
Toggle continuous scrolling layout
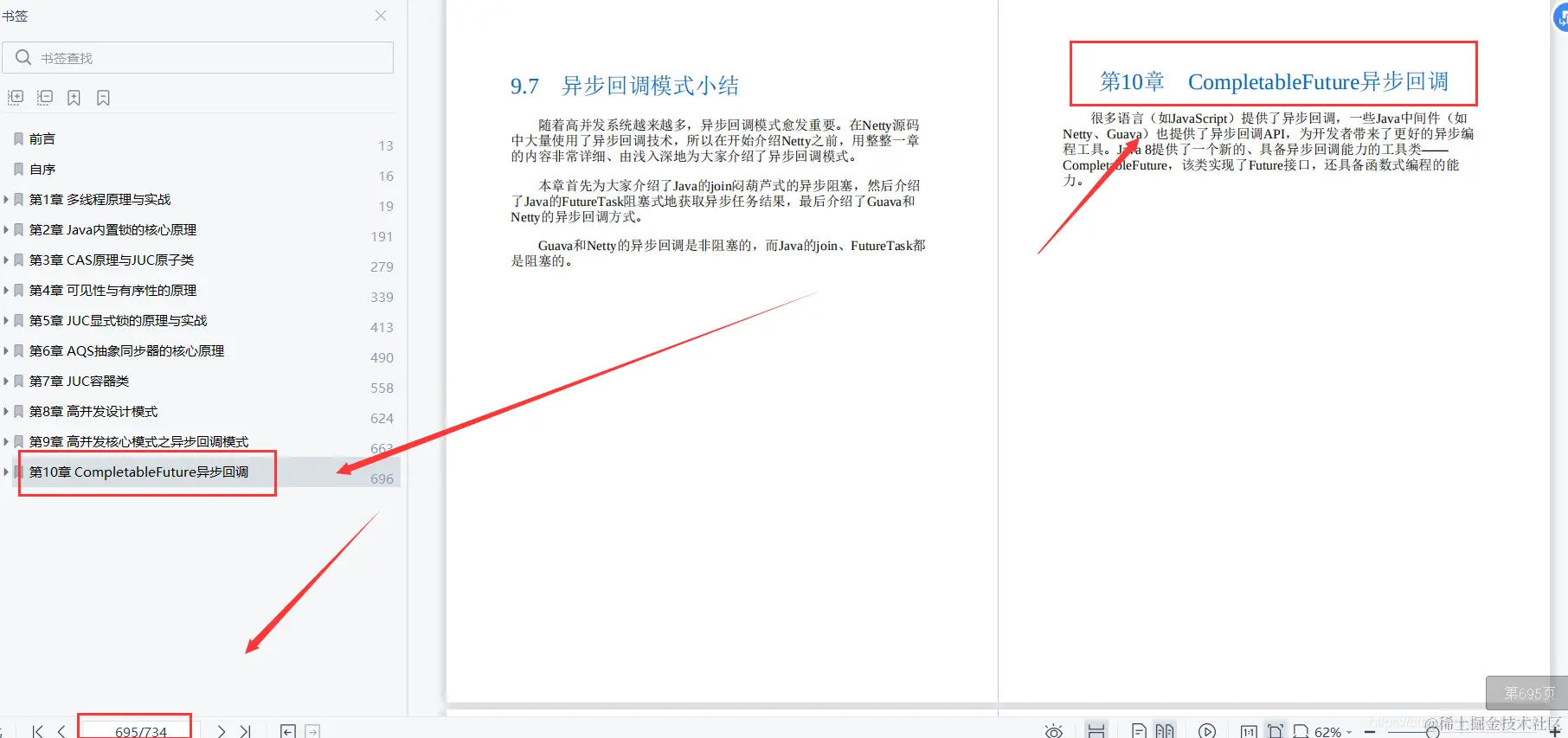click(x=1096, y=730)
